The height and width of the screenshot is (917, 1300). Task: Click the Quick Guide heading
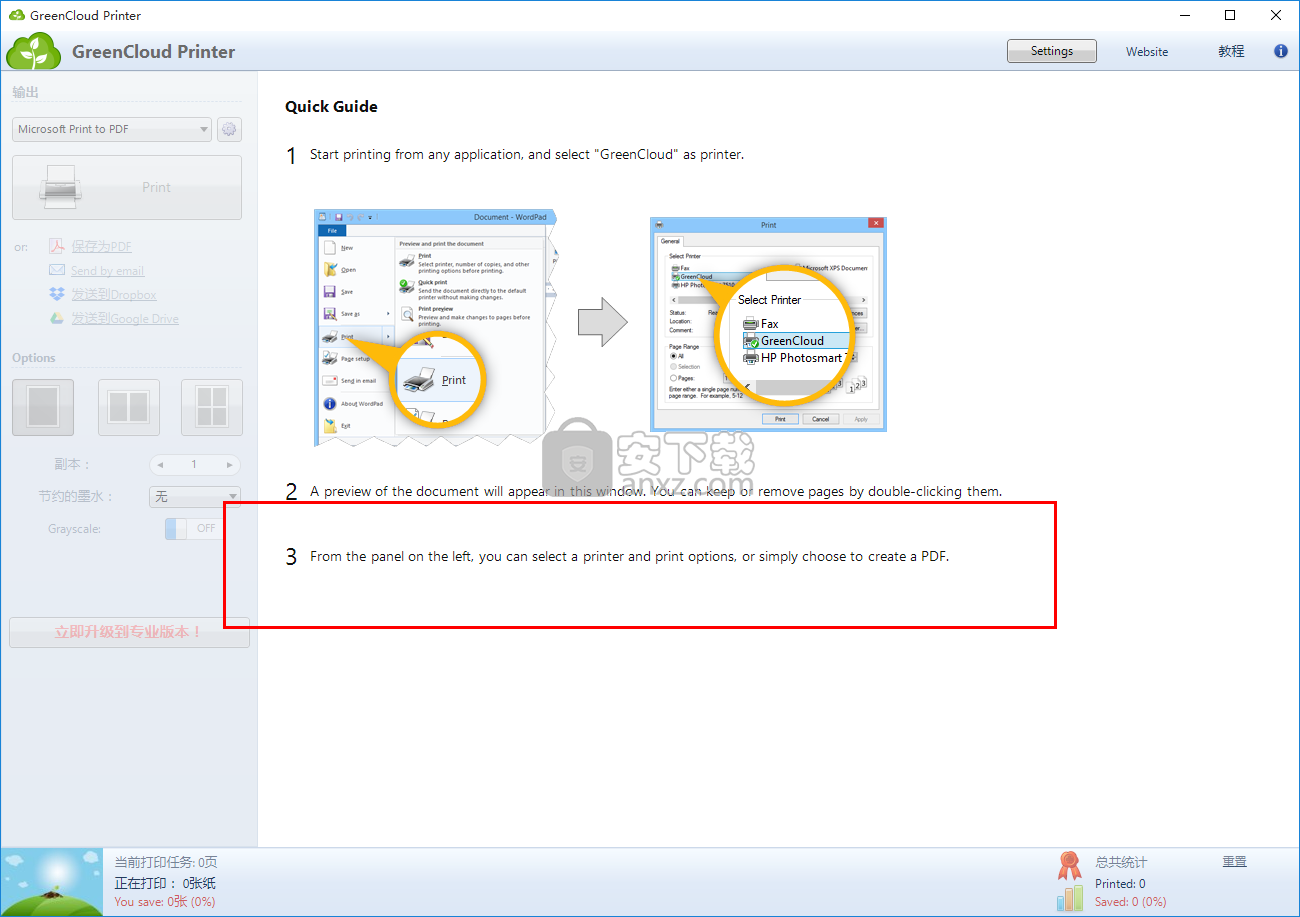click(x=331, y=106)
